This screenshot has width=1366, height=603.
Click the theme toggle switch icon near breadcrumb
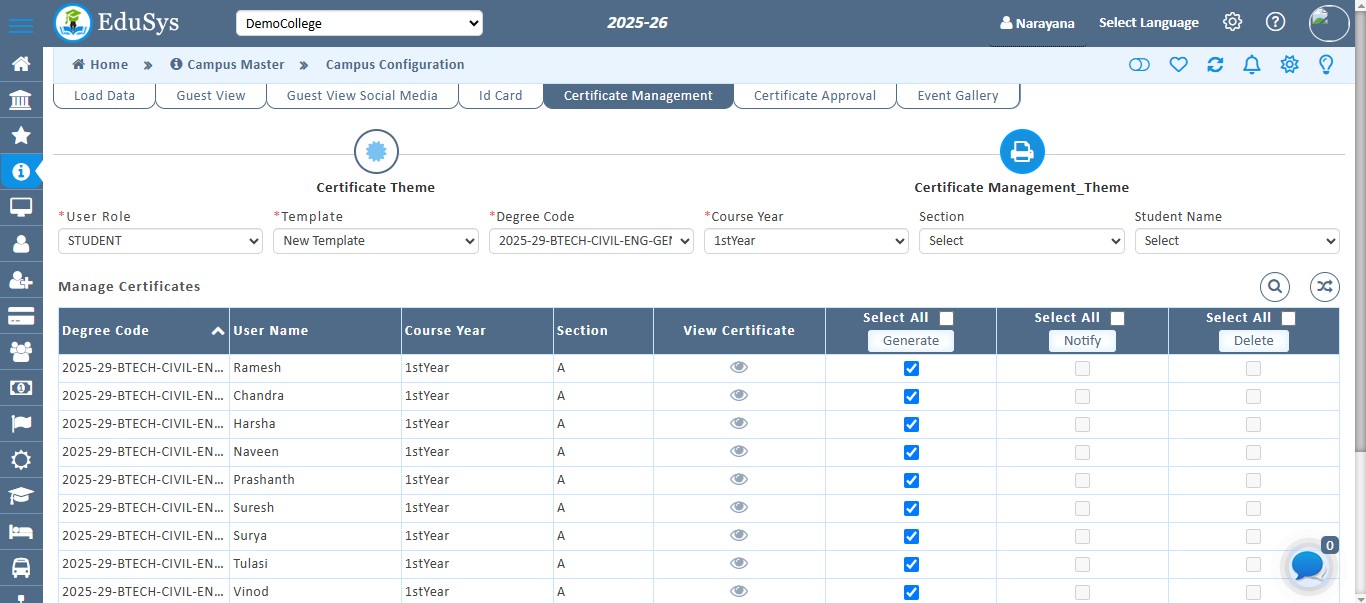point(1139,64)
